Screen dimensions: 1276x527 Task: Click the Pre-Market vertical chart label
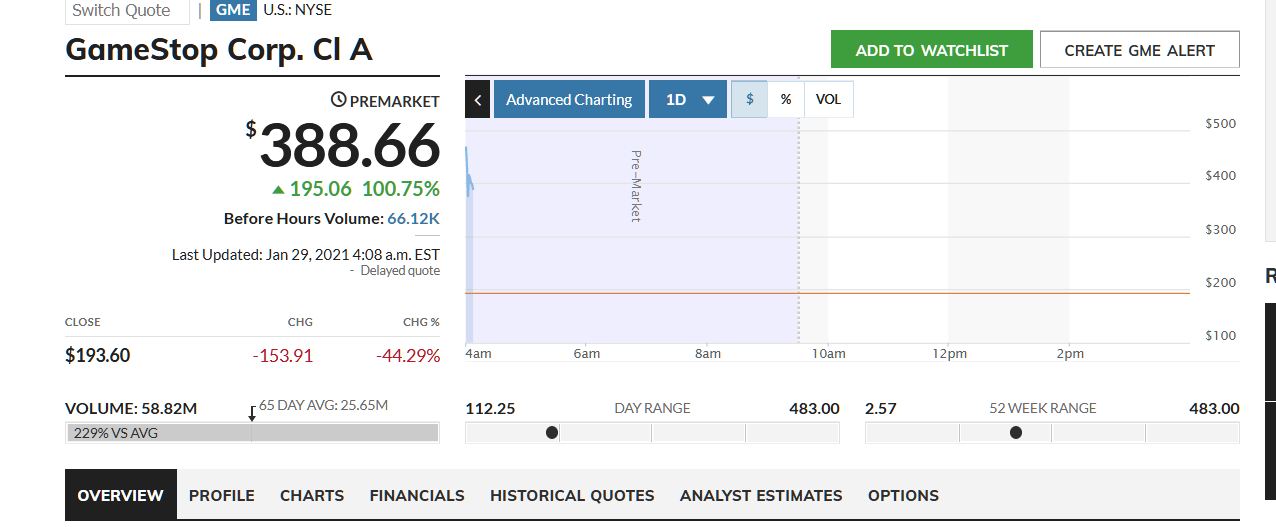[636, 185]
